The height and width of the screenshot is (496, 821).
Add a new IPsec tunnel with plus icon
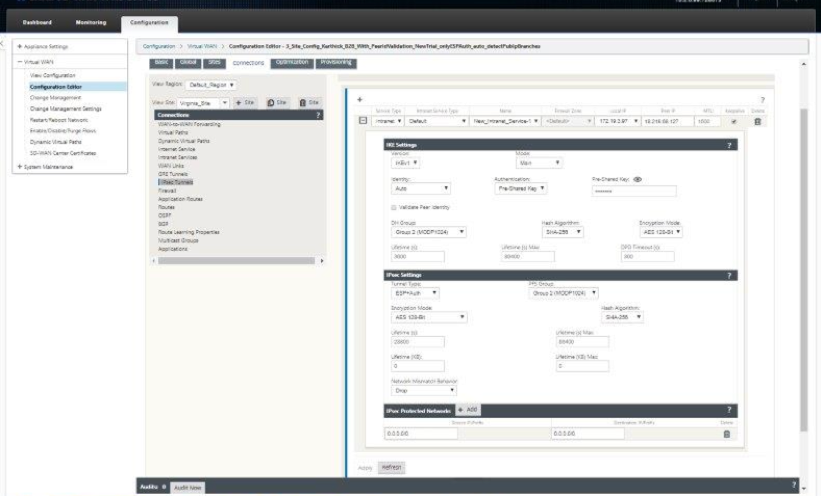(360, 100)
